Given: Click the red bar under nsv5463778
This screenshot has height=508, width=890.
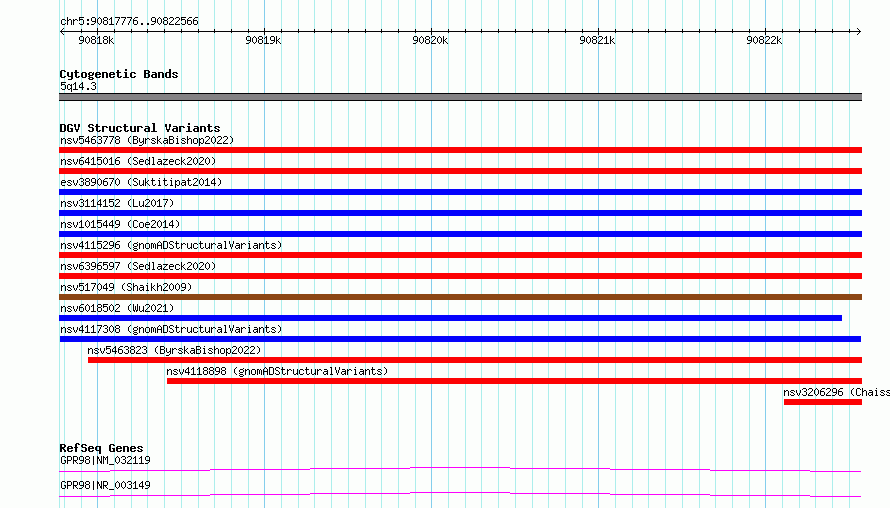Looking at the screenshot, I should coord(460,150).
